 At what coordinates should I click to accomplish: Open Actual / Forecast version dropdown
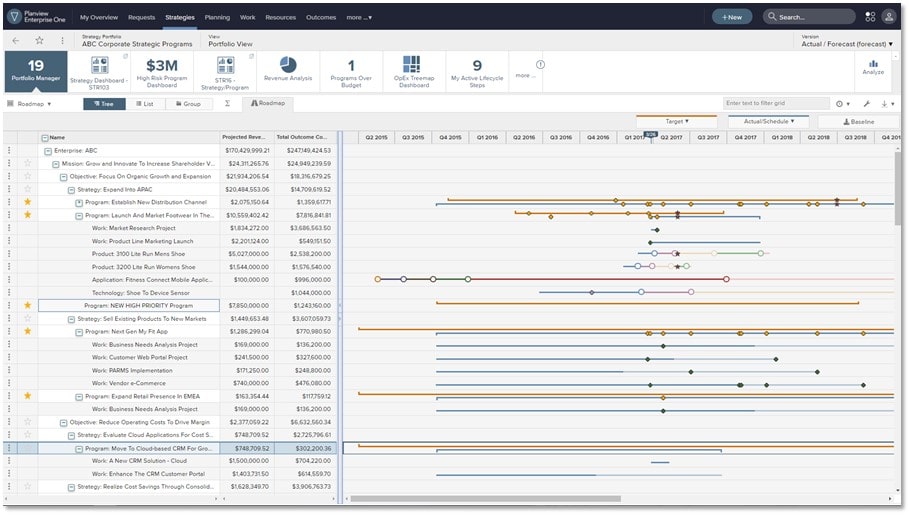click(x=847, y=44)
